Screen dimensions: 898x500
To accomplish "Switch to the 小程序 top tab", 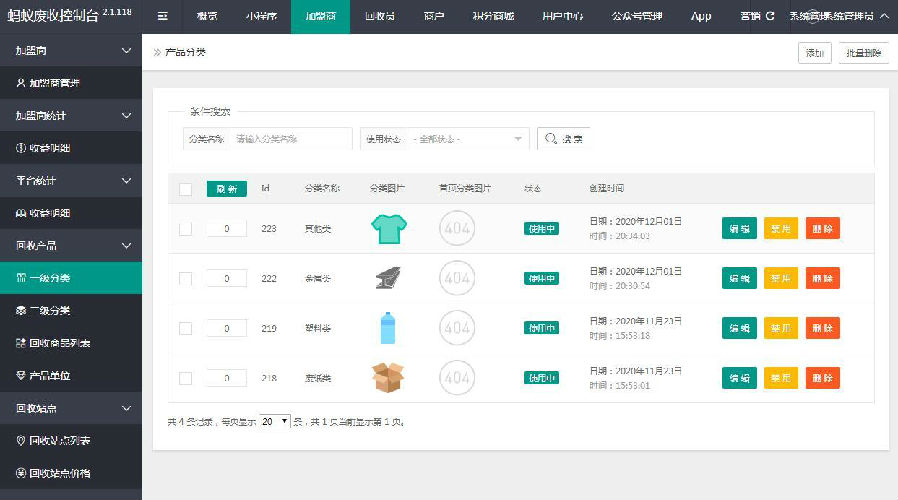I will [x=261, y=16].
